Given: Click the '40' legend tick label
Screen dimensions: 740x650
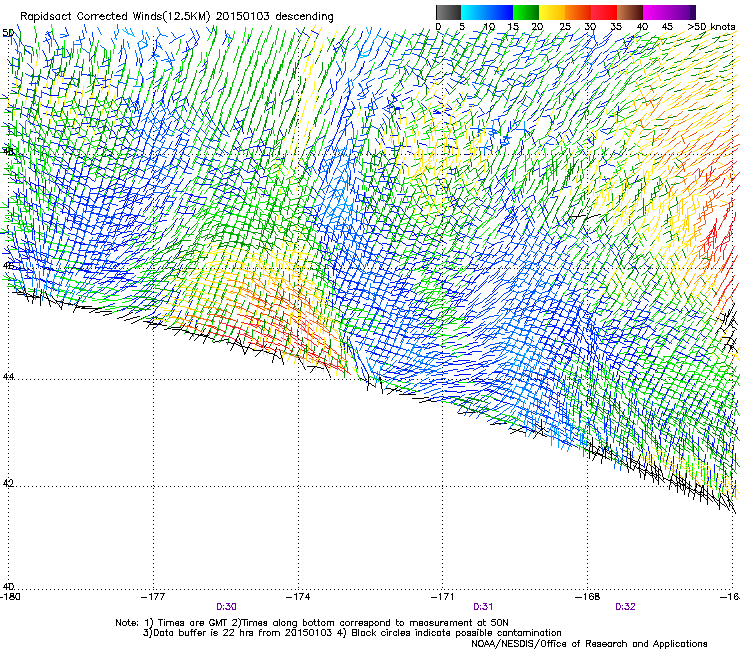Looking at the screenshot, I should point(642,27).
